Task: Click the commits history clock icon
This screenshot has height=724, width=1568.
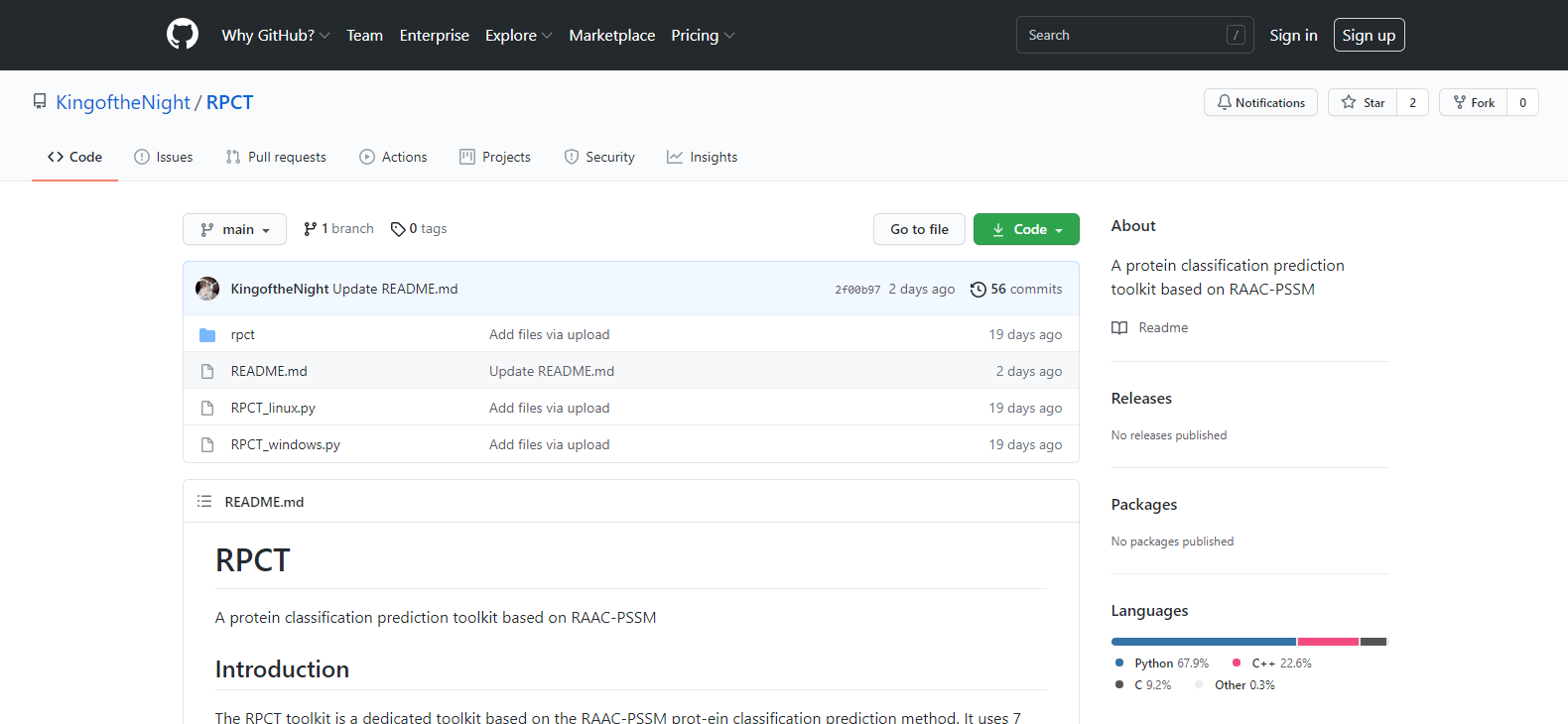Action: click(x=979, y=290)
